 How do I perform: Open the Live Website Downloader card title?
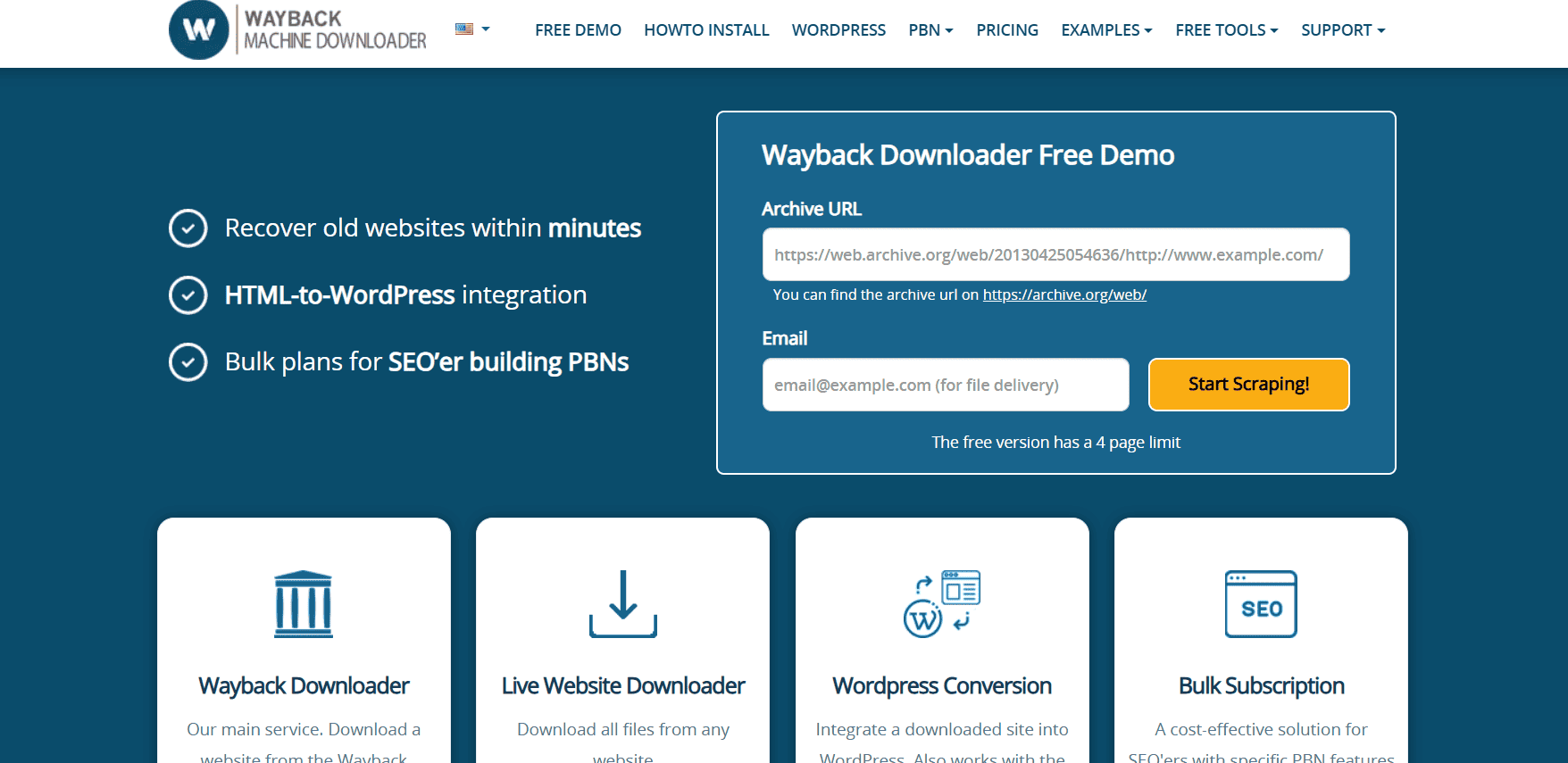(x=623, y=685)
